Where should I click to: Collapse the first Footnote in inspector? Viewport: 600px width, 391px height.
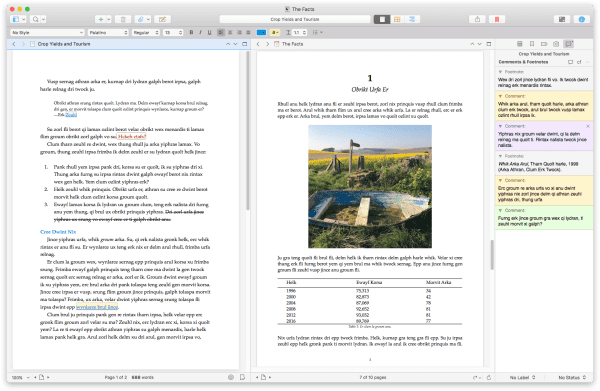click(x=501, y=72)
